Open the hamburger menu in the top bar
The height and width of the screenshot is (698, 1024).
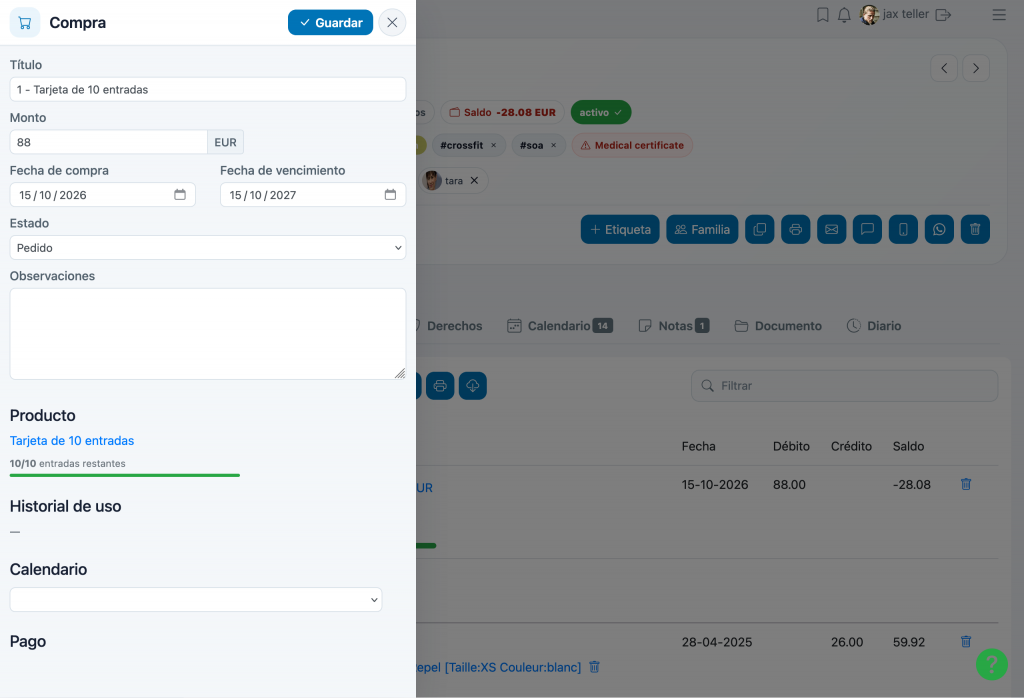coord(999,14)
